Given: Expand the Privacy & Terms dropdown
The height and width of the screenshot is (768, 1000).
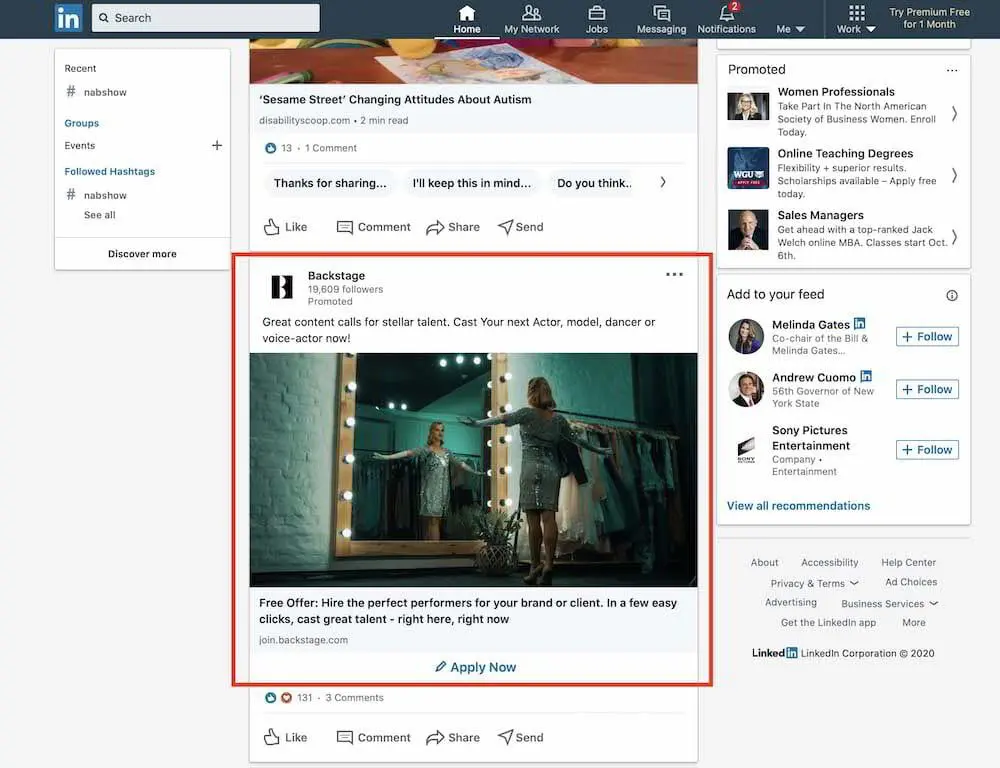Looking at the screenshot, I should pyautogui.click(x=814, y=582).
